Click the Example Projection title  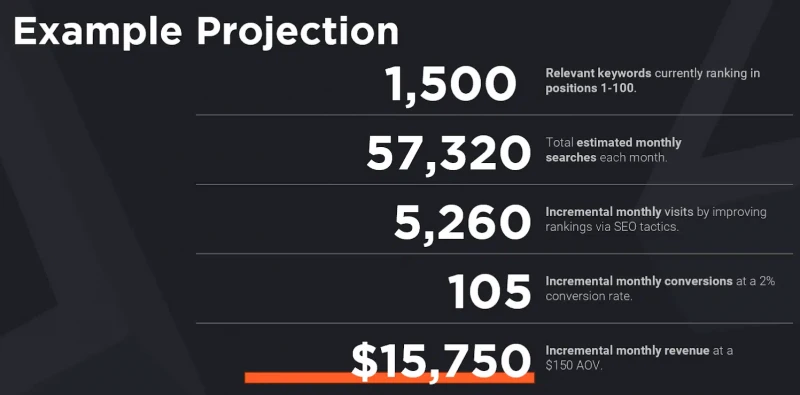(206, 32)
